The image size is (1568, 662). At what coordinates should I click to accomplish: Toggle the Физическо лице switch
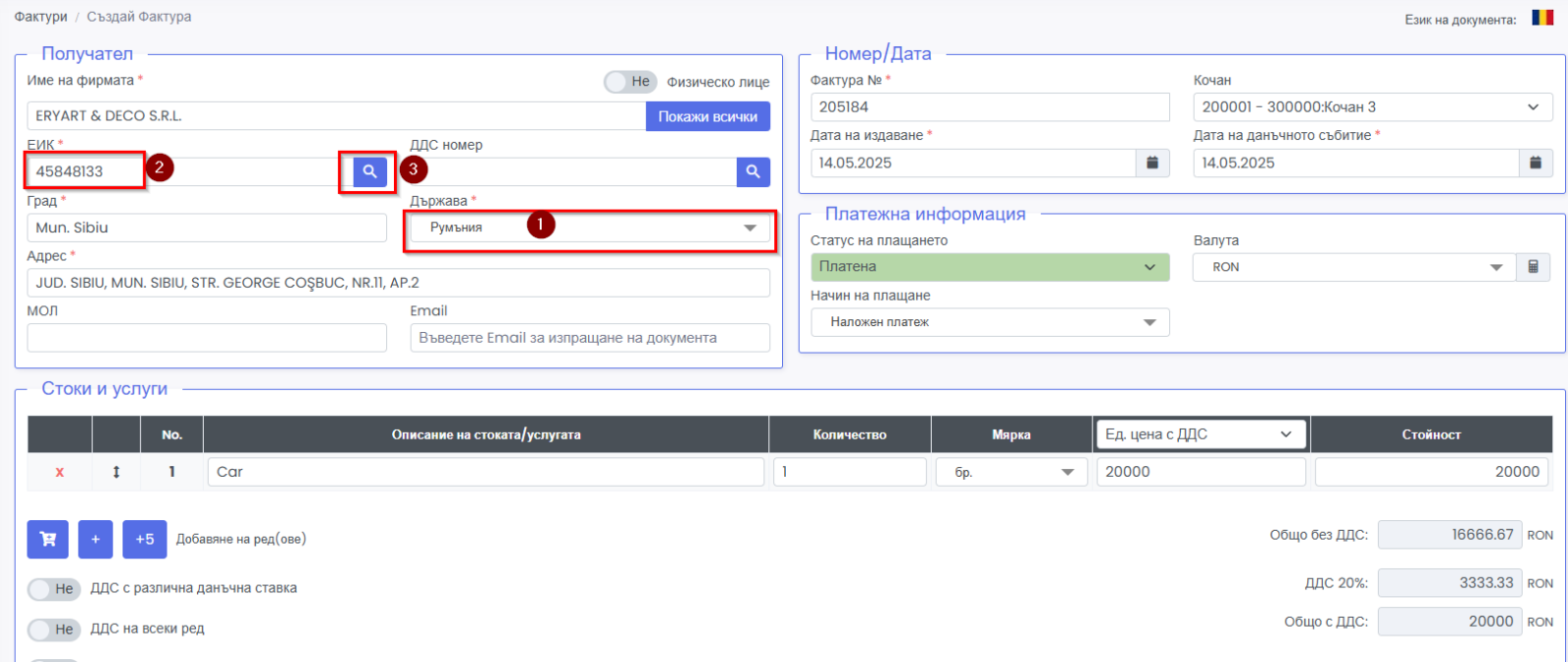(x=629, y=82)
